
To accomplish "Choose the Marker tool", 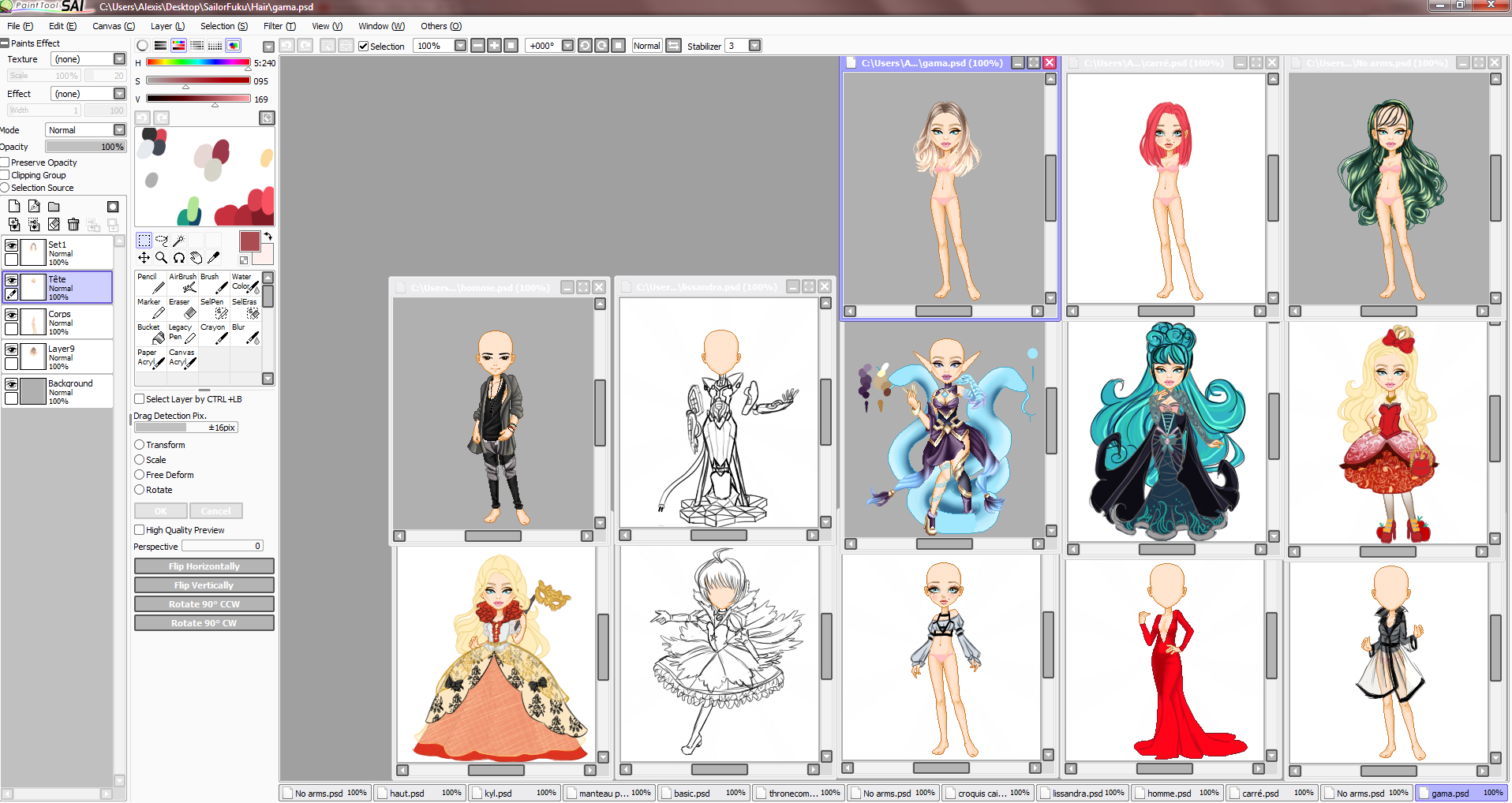I will coord(151,308).
